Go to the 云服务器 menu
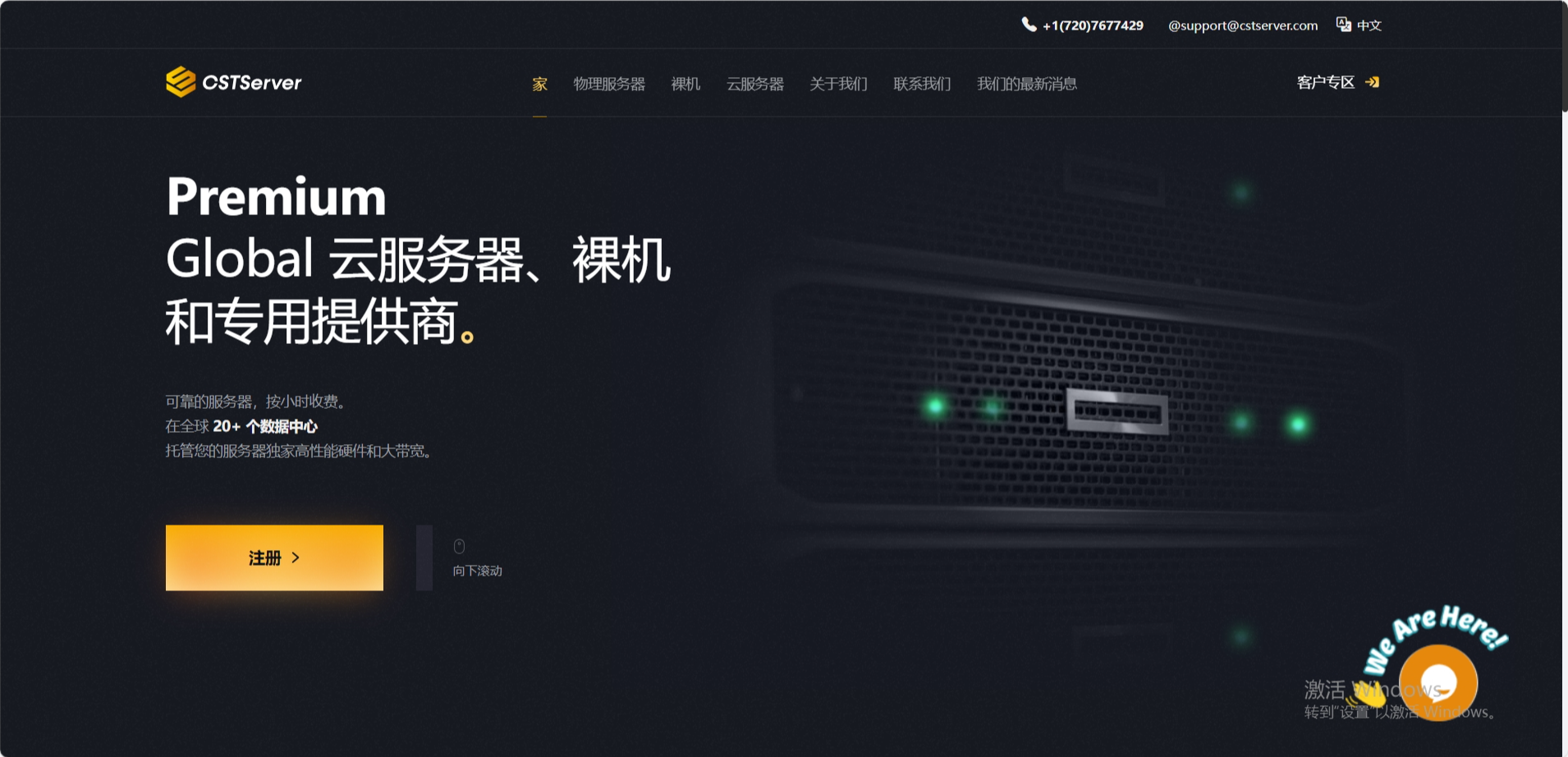The image size is (1568, 757). (x=755, y=84)
